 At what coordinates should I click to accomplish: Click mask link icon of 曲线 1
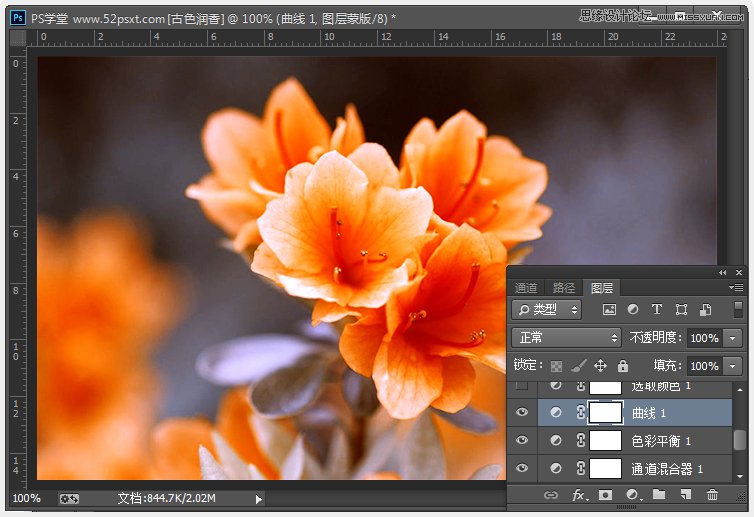[581, 413]
